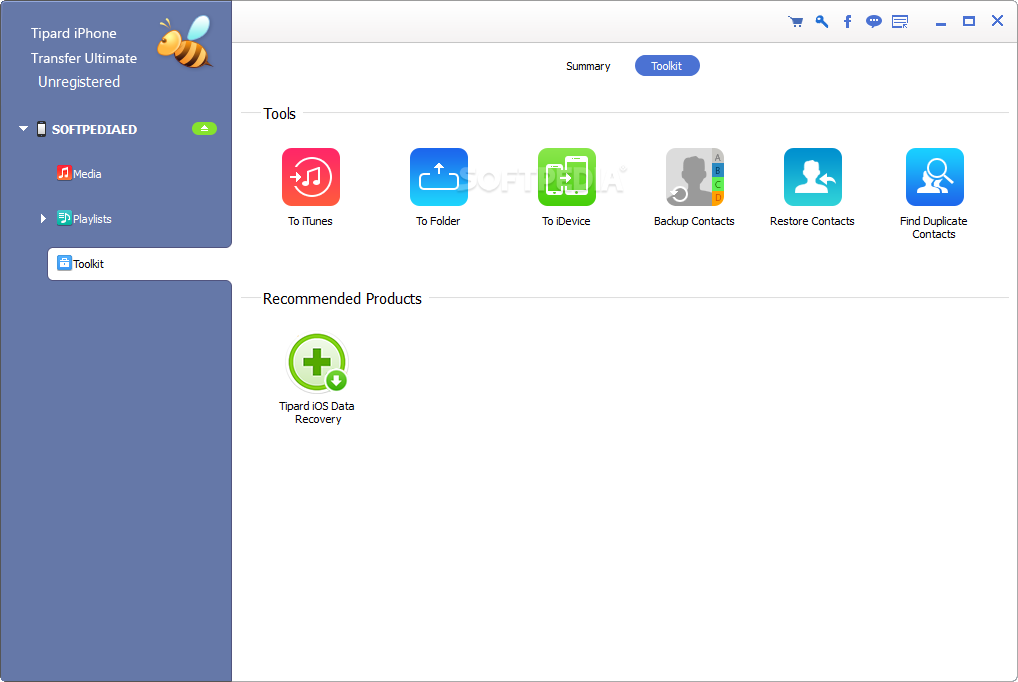Click the Unregistered status text
The height and width of the screenshot is (682, 1018).
(79, 82)
